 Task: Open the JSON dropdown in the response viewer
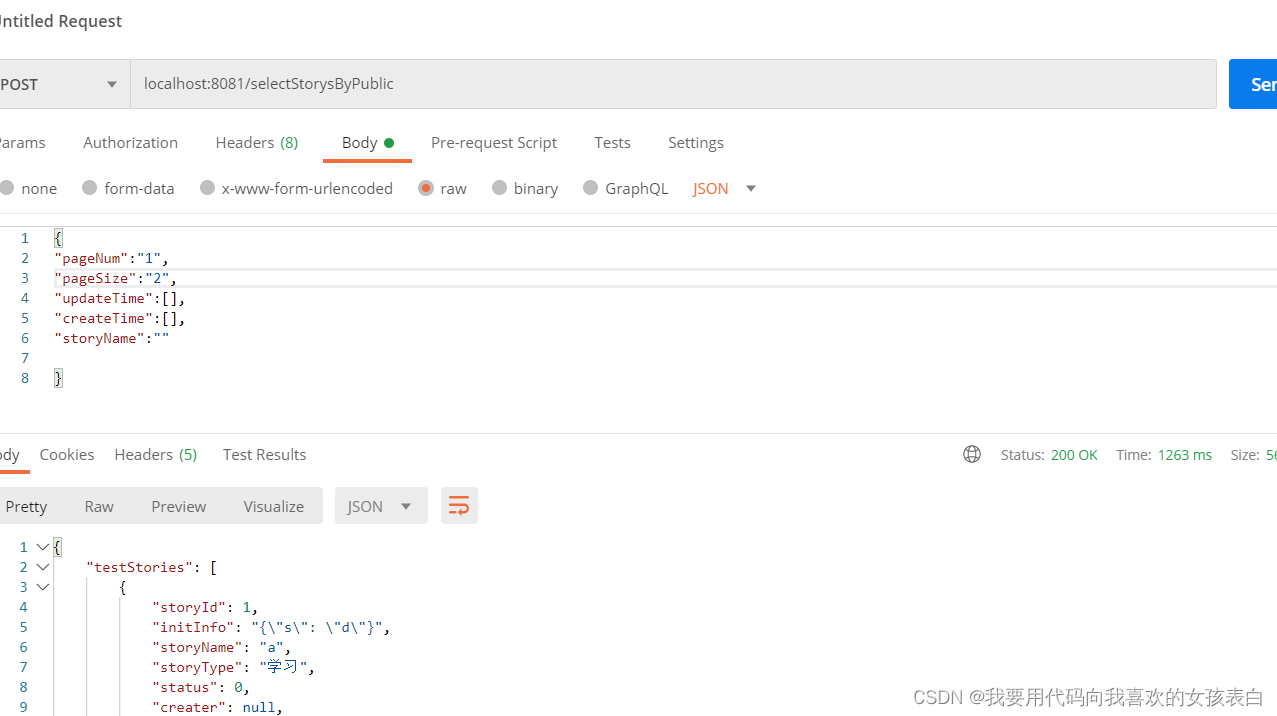pyautogui.click(x=381, y=505)
